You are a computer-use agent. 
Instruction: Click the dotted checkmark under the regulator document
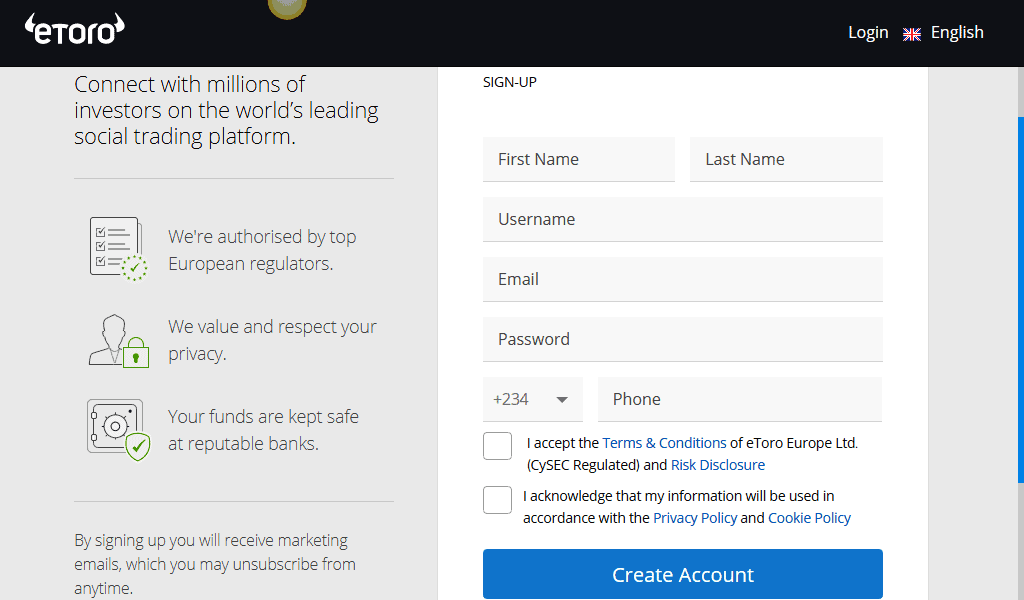pos(136,267)
